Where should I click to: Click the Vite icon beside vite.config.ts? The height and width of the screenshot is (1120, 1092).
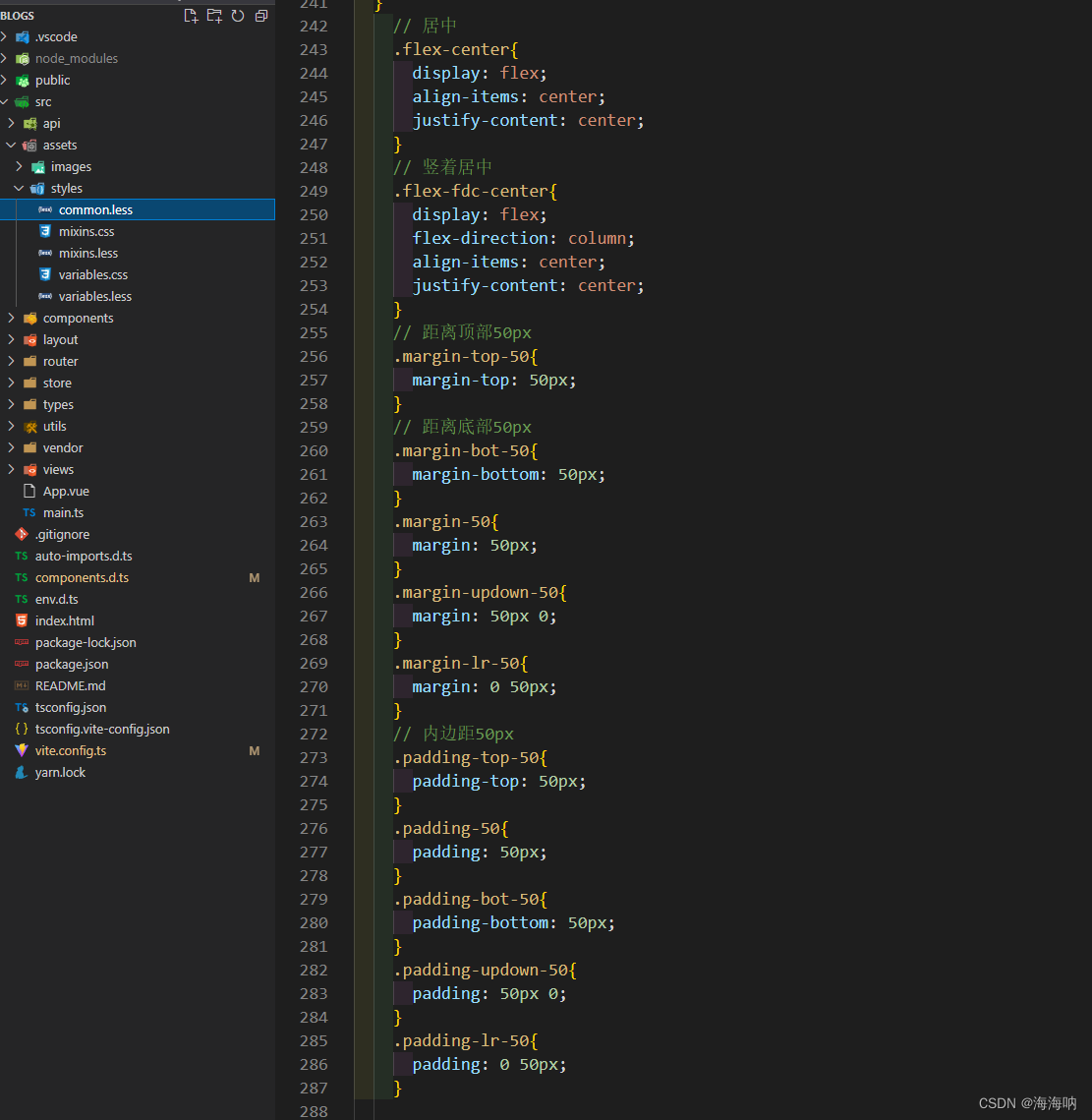coord(22,750)
